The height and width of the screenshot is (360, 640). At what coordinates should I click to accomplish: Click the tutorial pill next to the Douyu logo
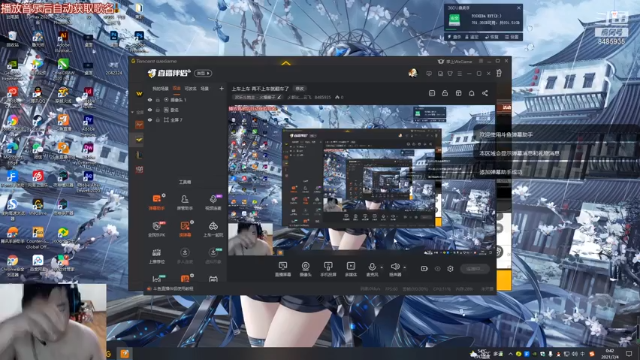(x=203, y=73)
